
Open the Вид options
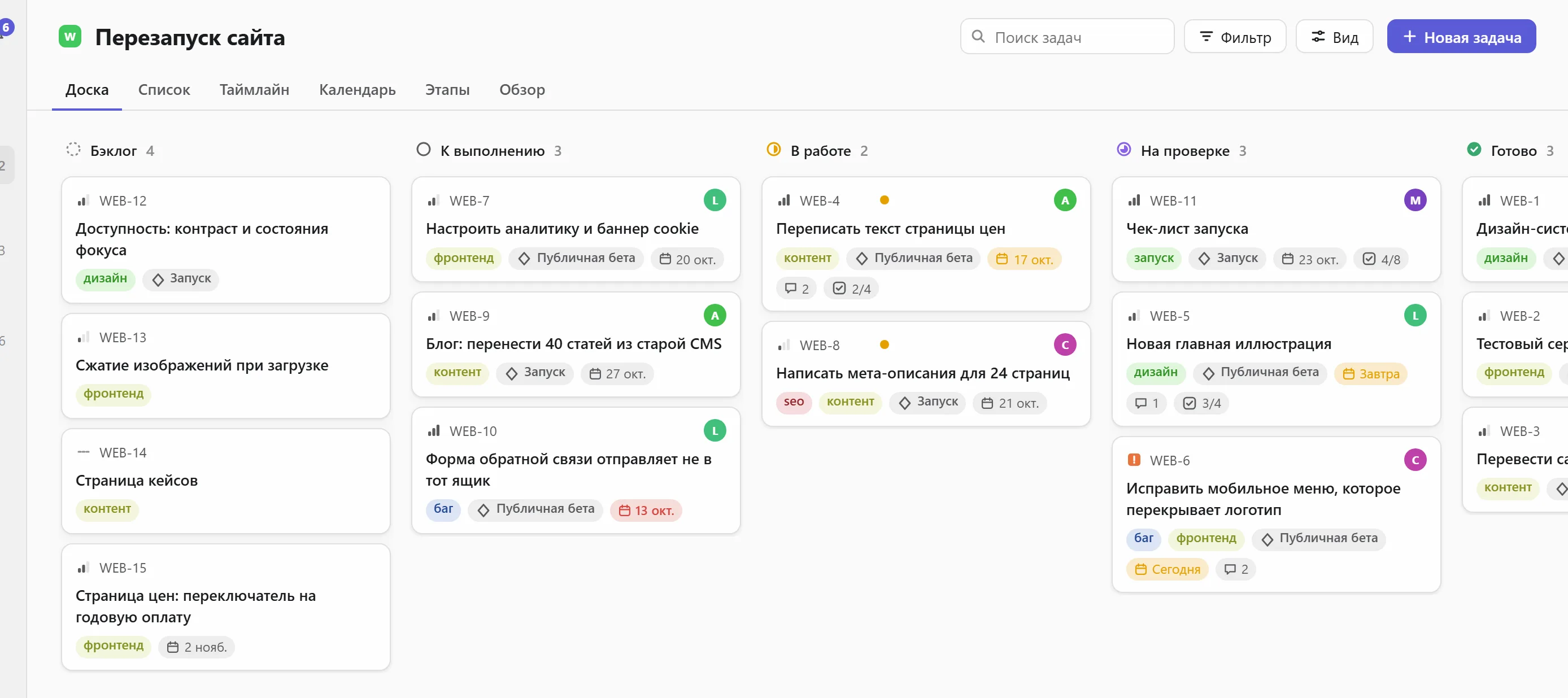coord(1334,37)
